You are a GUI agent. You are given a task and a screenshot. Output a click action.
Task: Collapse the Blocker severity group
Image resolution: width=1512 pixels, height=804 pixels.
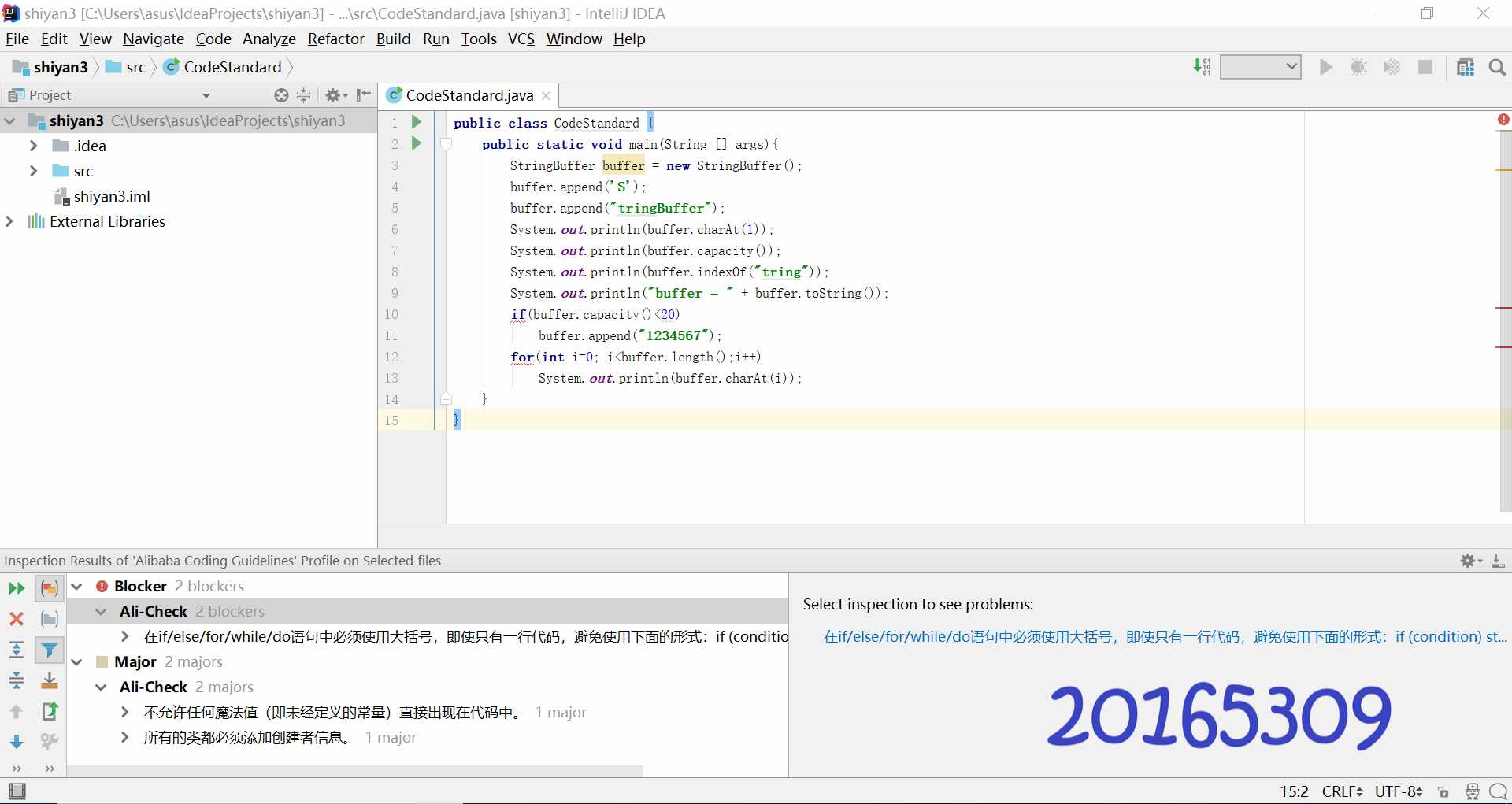(77, 587)
